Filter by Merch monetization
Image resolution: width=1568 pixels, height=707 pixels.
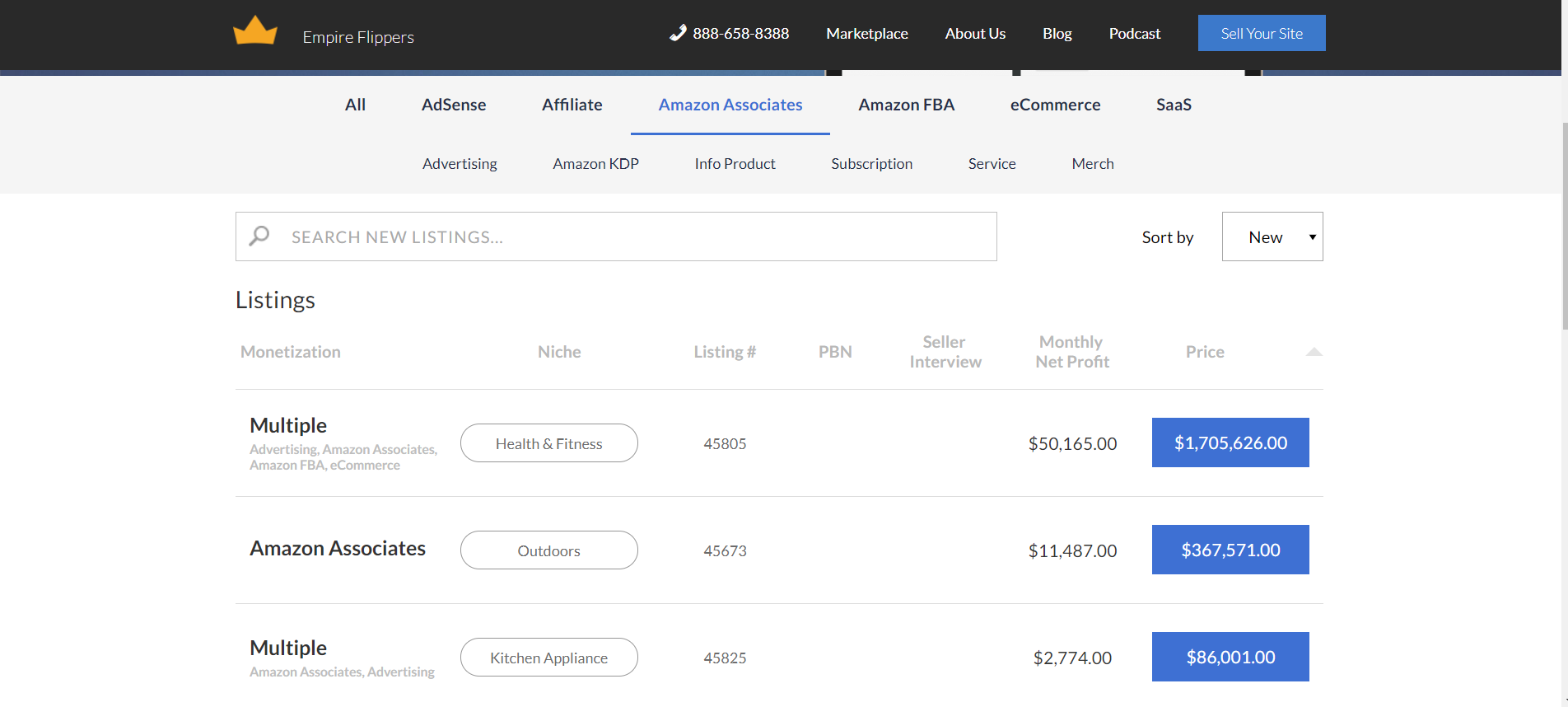(x=1093, y=164)
